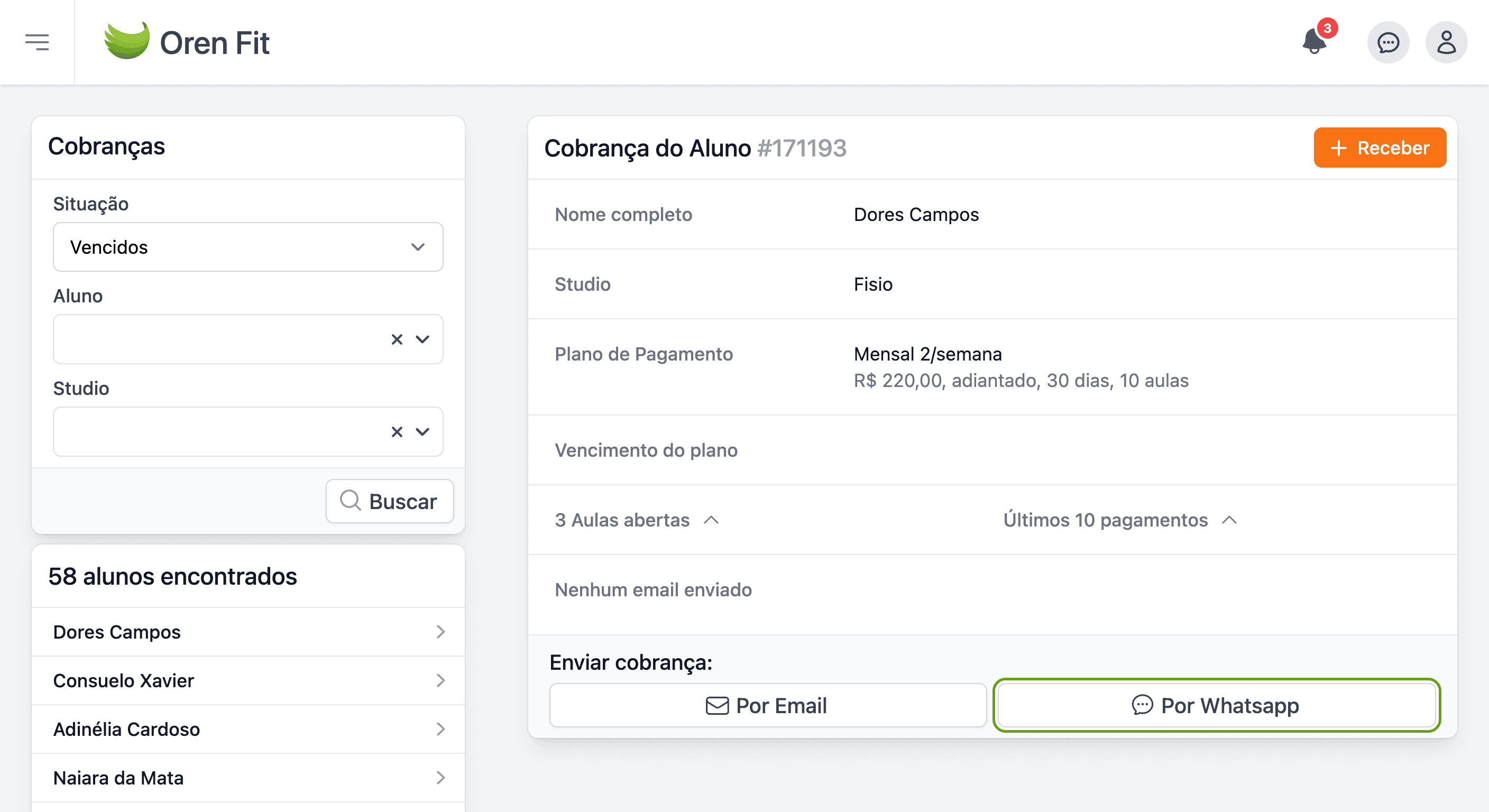This screenshot has width=1489, height=812.
Task: Collapse Últimos 10 pagamentos section
Action: (x=1119, y=520)
